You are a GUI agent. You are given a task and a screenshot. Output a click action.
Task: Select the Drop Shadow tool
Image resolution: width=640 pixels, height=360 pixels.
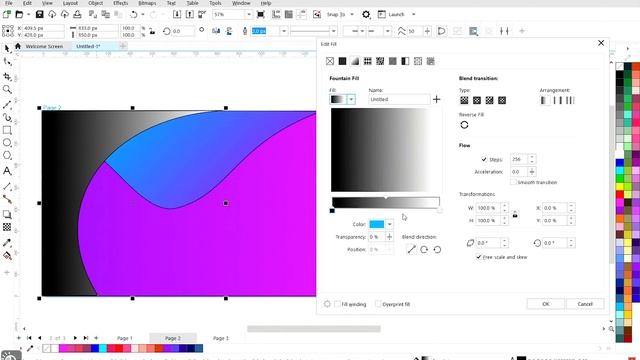(x=7, y=214)
